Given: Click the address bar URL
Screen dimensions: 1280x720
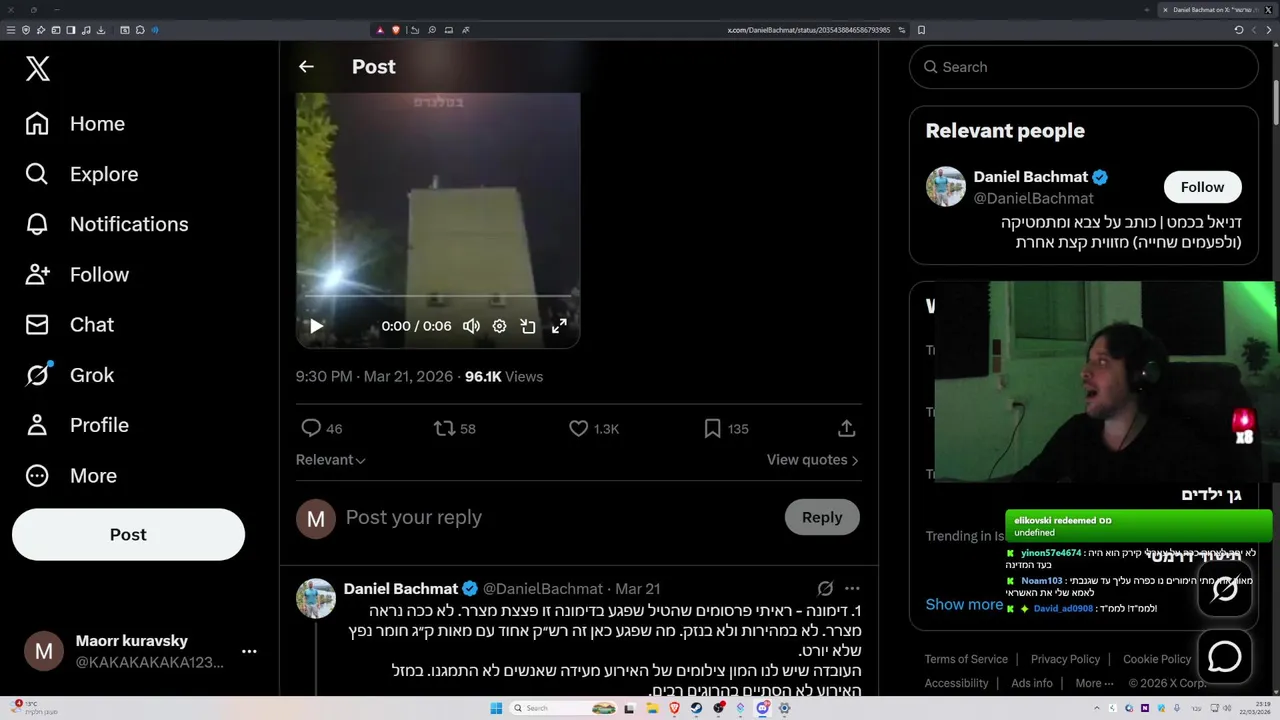Looking at the screenshot, I should tap(808, 30).
